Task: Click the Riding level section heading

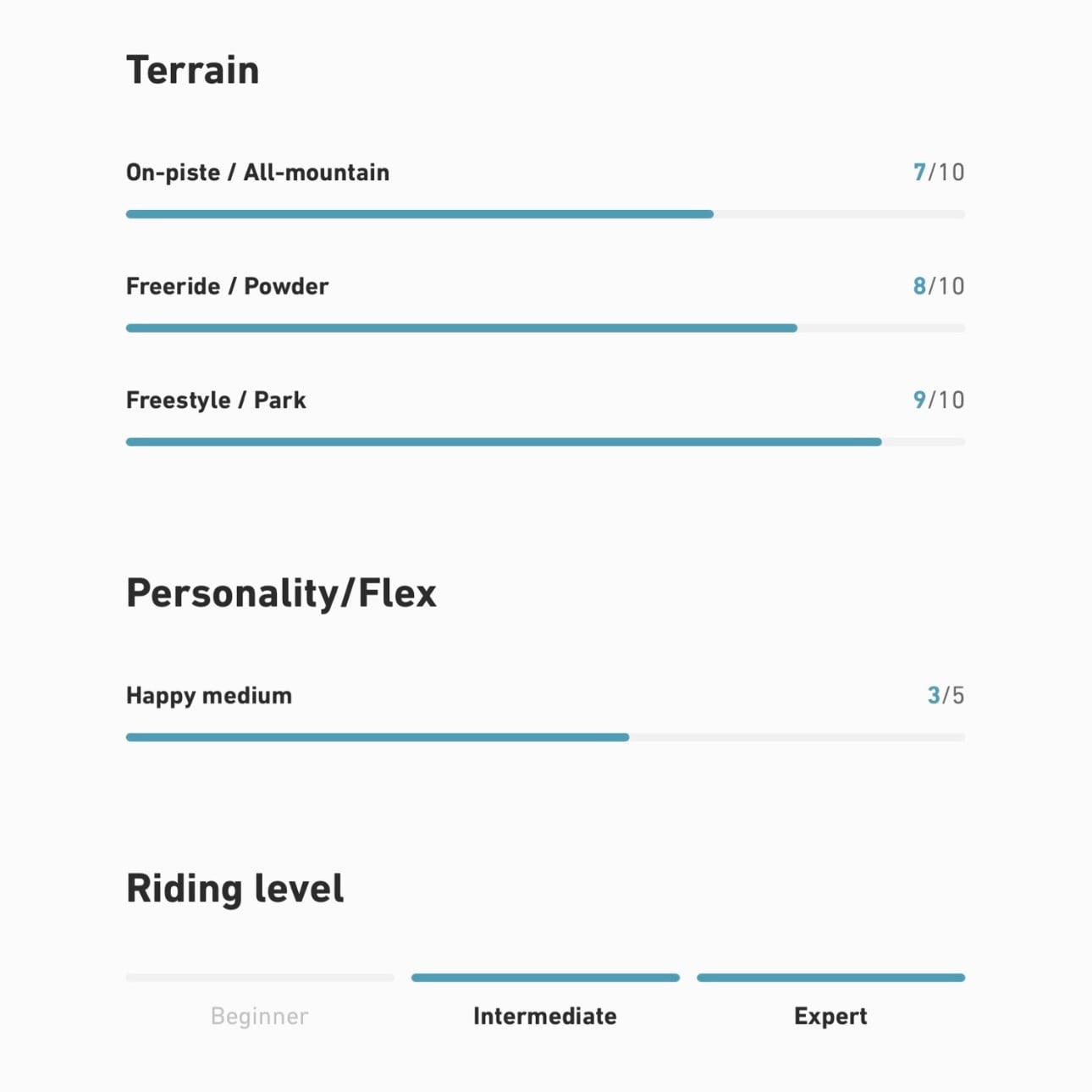Action: (234, 889)
